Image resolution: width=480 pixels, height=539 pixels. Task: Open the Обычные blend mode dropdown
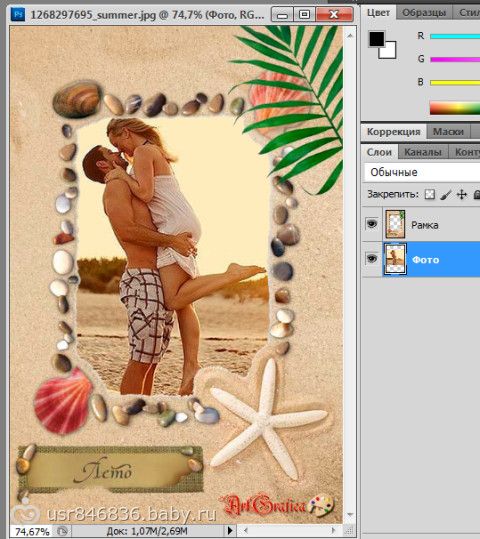422,172
